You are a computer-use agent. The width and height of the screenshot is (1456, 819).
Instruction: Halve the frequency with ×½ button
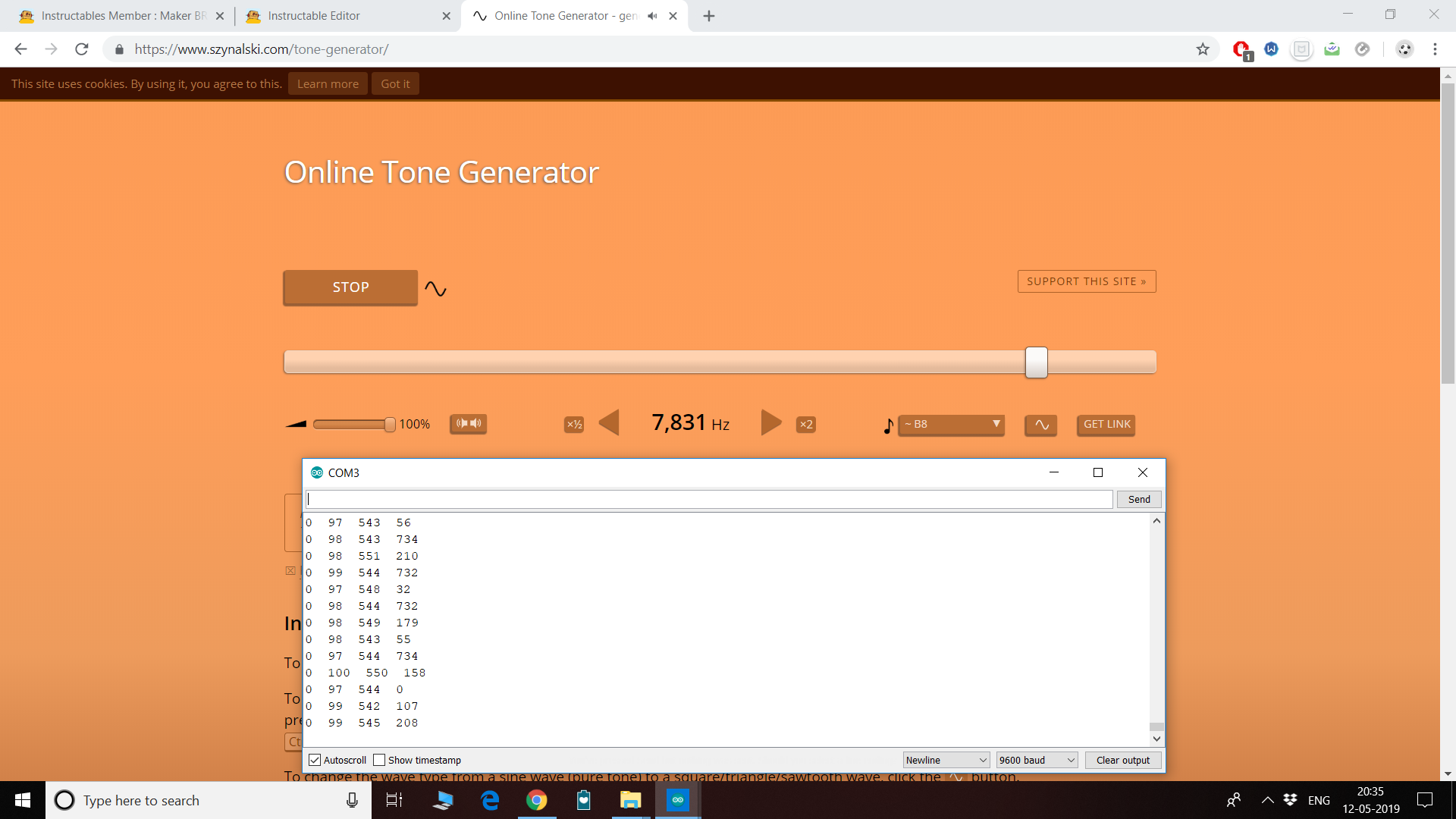tap(574, 425)
